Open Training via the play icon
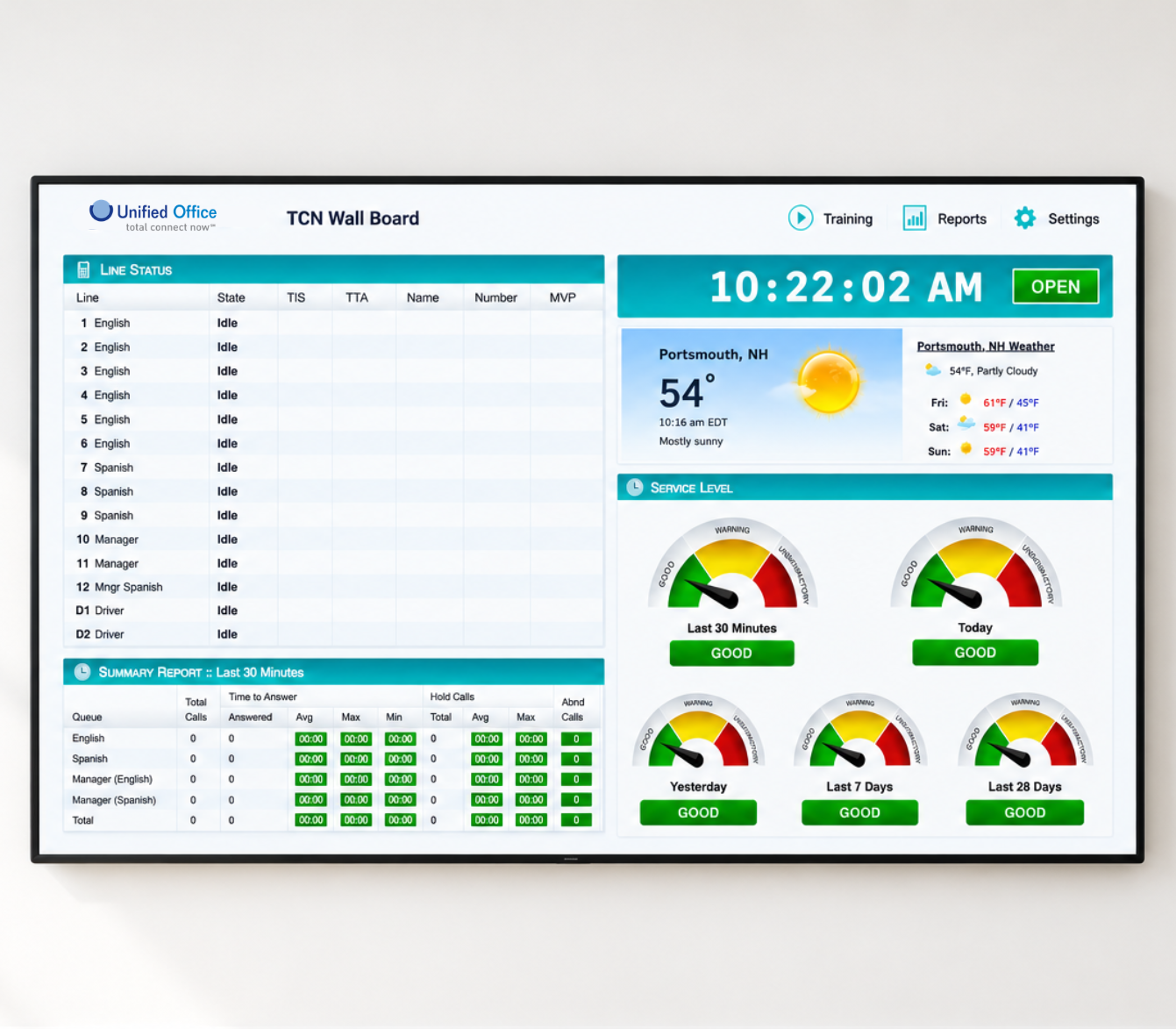 pos(800,218)
